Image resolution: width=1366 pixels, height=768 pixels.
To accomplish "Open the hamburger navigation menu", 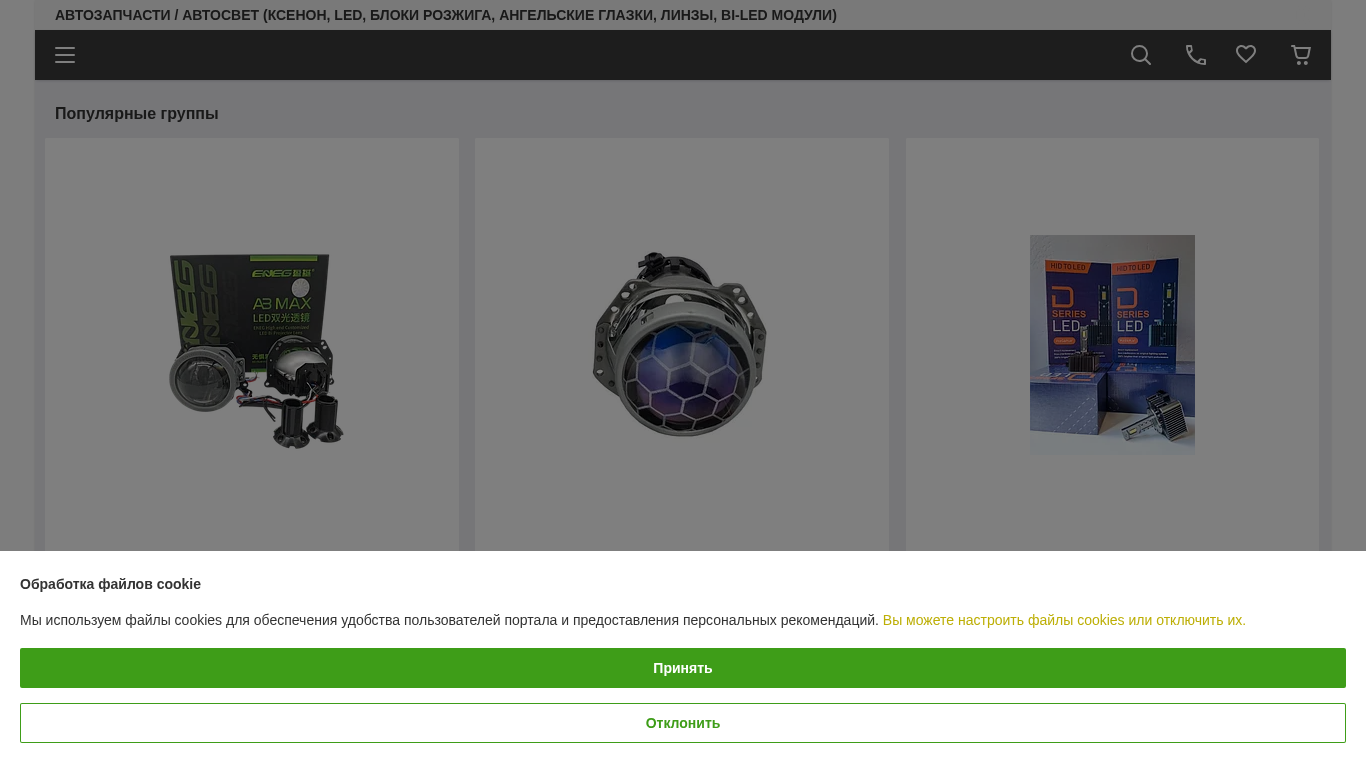I will click(x=65, y=55).
